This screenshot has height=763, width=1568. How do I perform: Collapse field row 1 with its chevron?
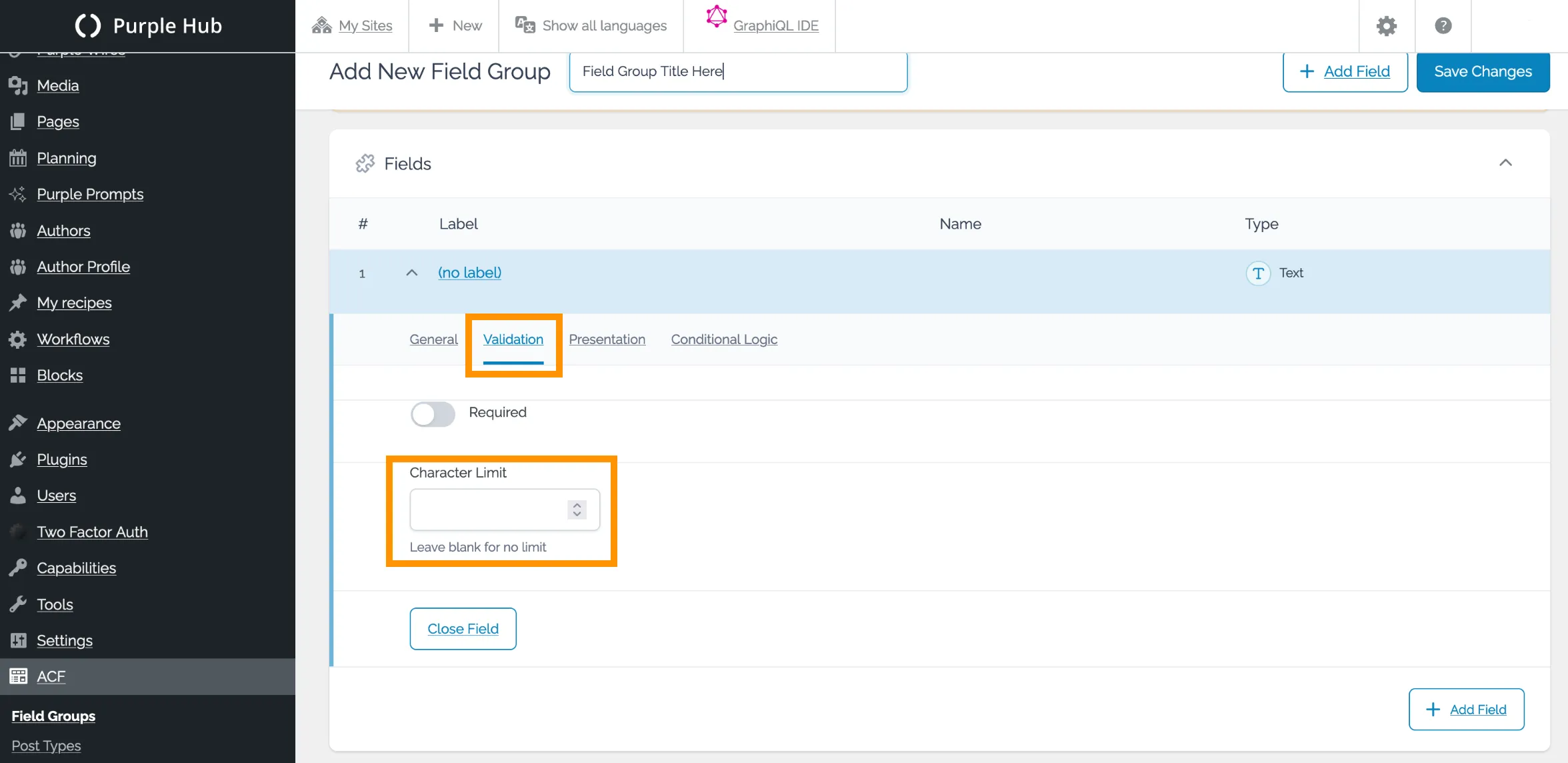(412, 273)
